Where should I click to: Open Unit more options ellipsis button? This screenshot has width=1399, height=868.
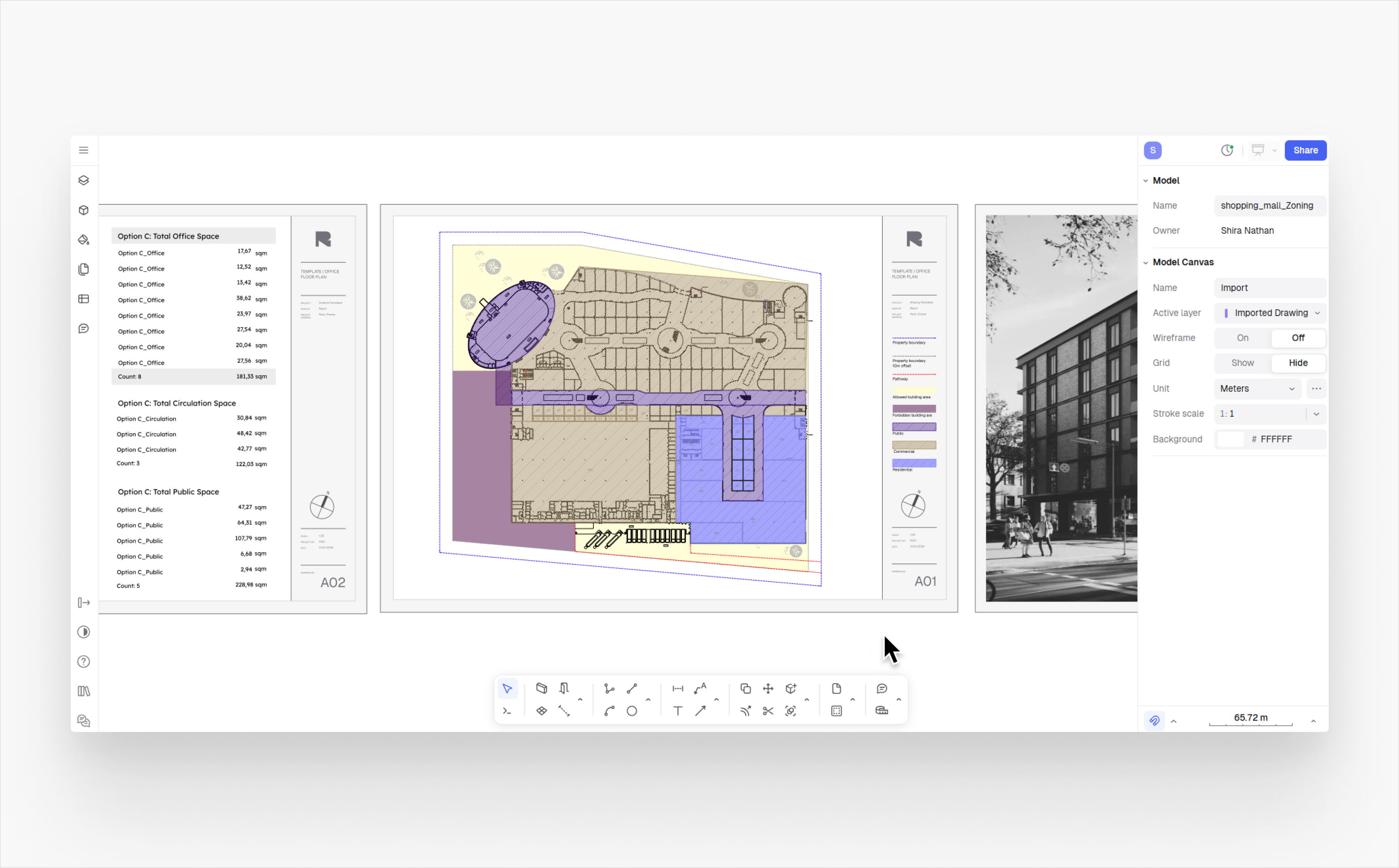(x=1316, y=389)
